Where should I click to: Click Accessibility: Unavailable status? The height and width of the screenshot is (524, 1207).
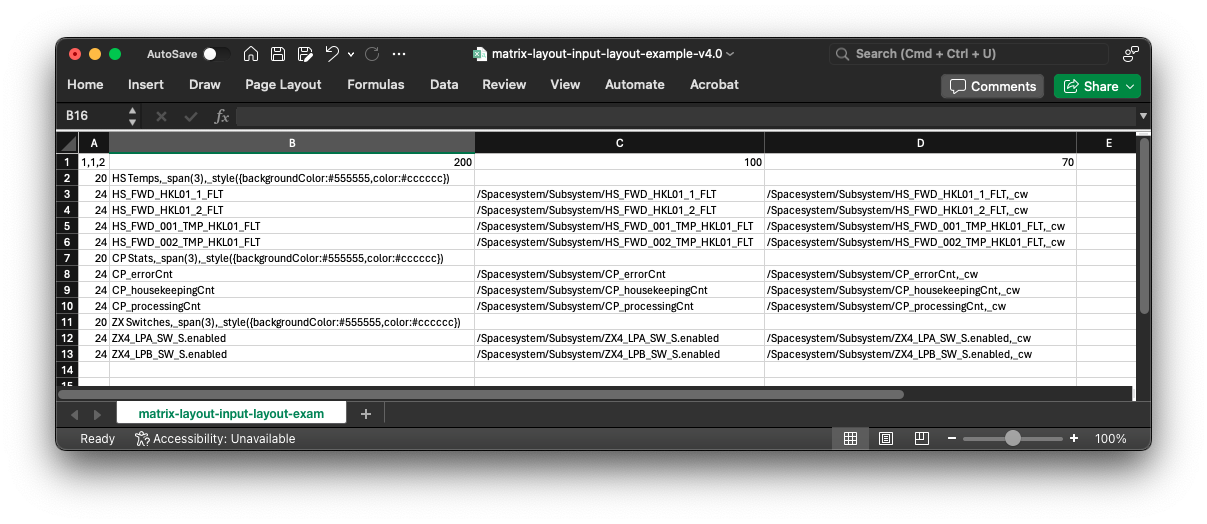pyautogui.click(x=215, y=438)
